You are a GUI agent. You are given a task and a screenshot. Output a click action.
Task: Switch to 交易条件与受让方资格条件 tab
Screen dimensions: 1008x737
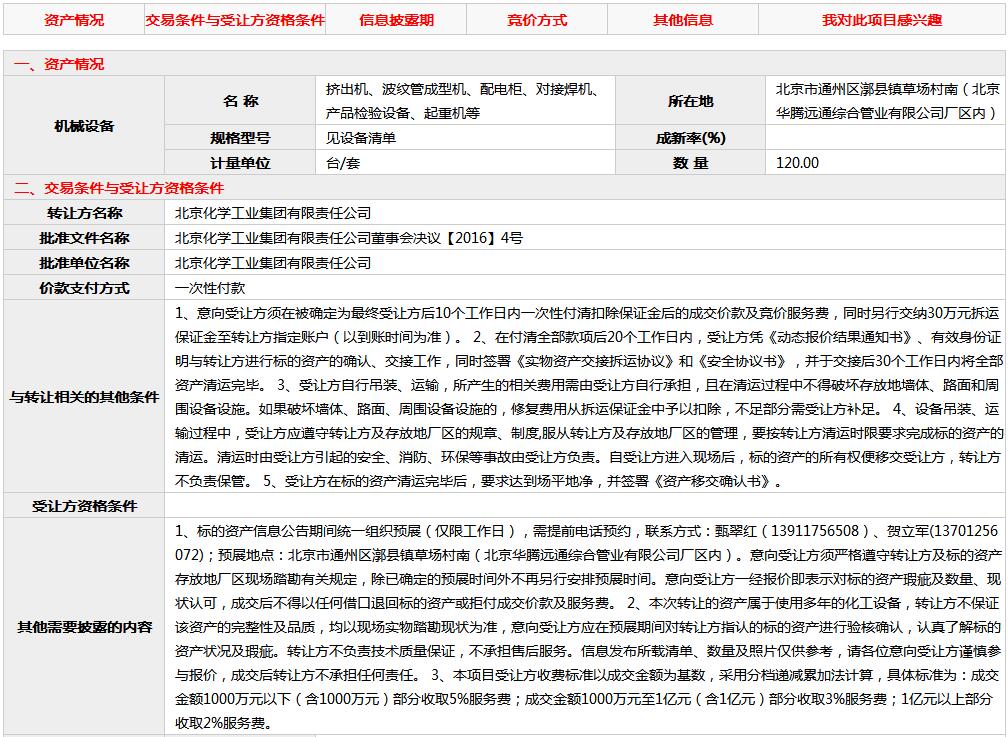(x=235, y=20)
